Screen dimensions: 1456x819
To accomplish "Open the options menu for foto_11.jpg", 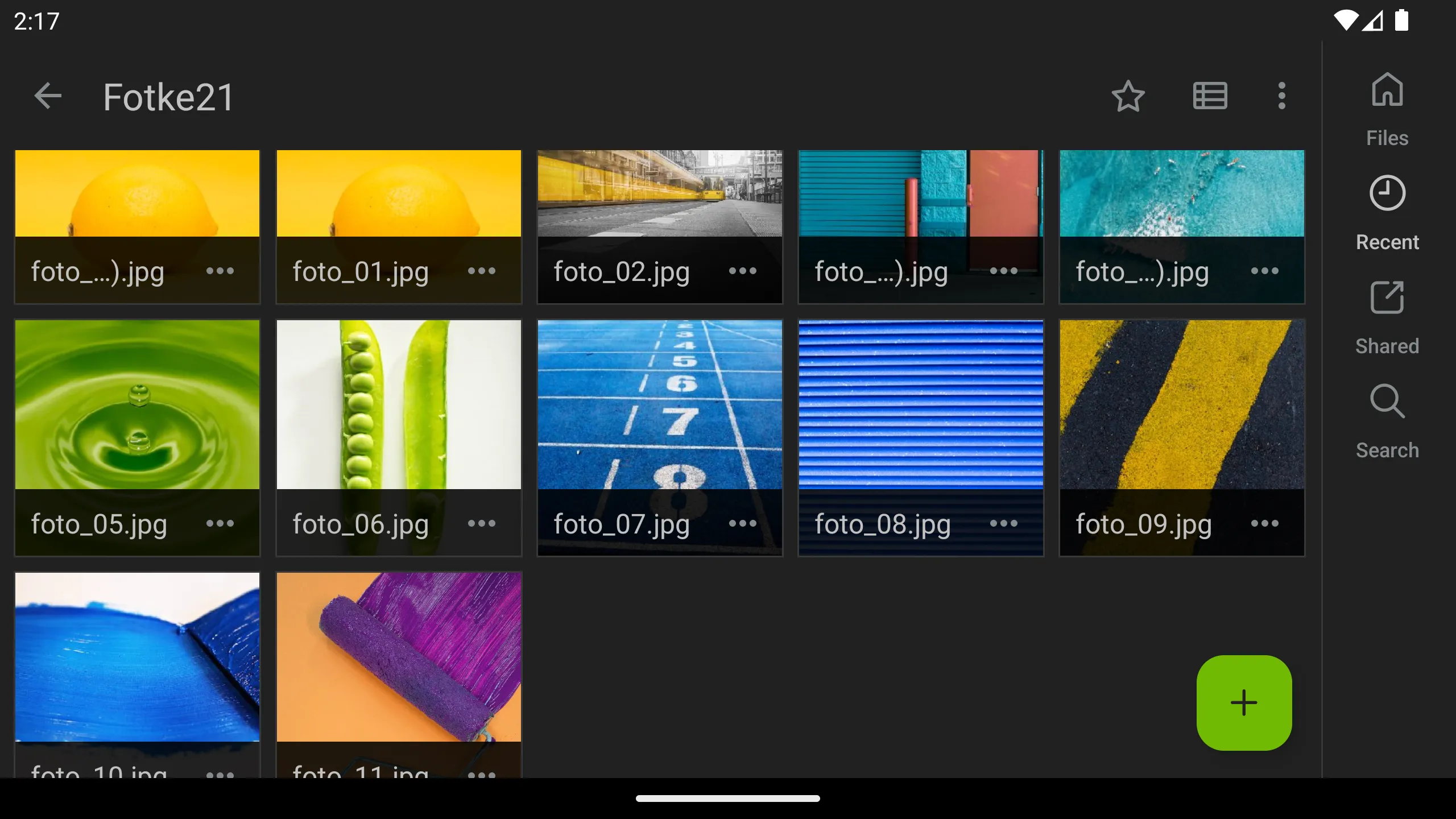I will [481, 775].
